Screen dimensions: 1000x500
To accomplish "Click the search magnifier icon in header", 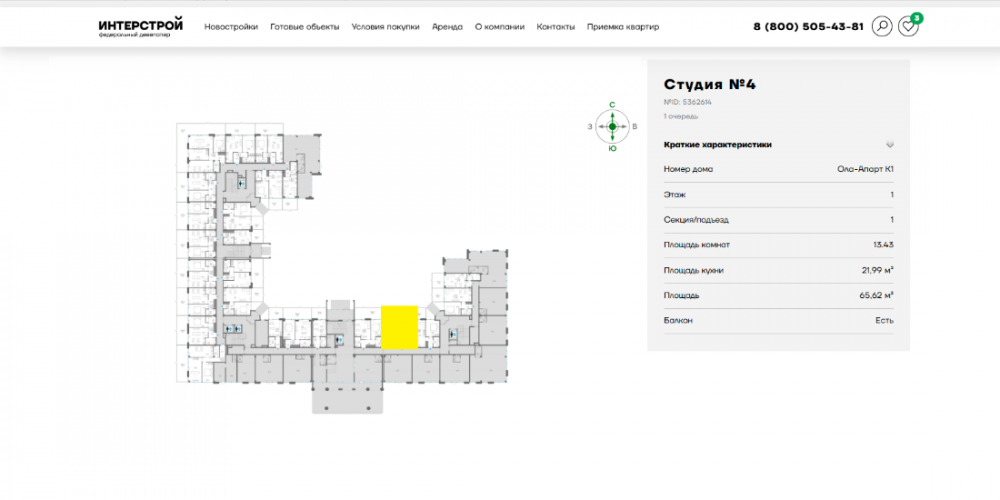I will tap(881, 27).
